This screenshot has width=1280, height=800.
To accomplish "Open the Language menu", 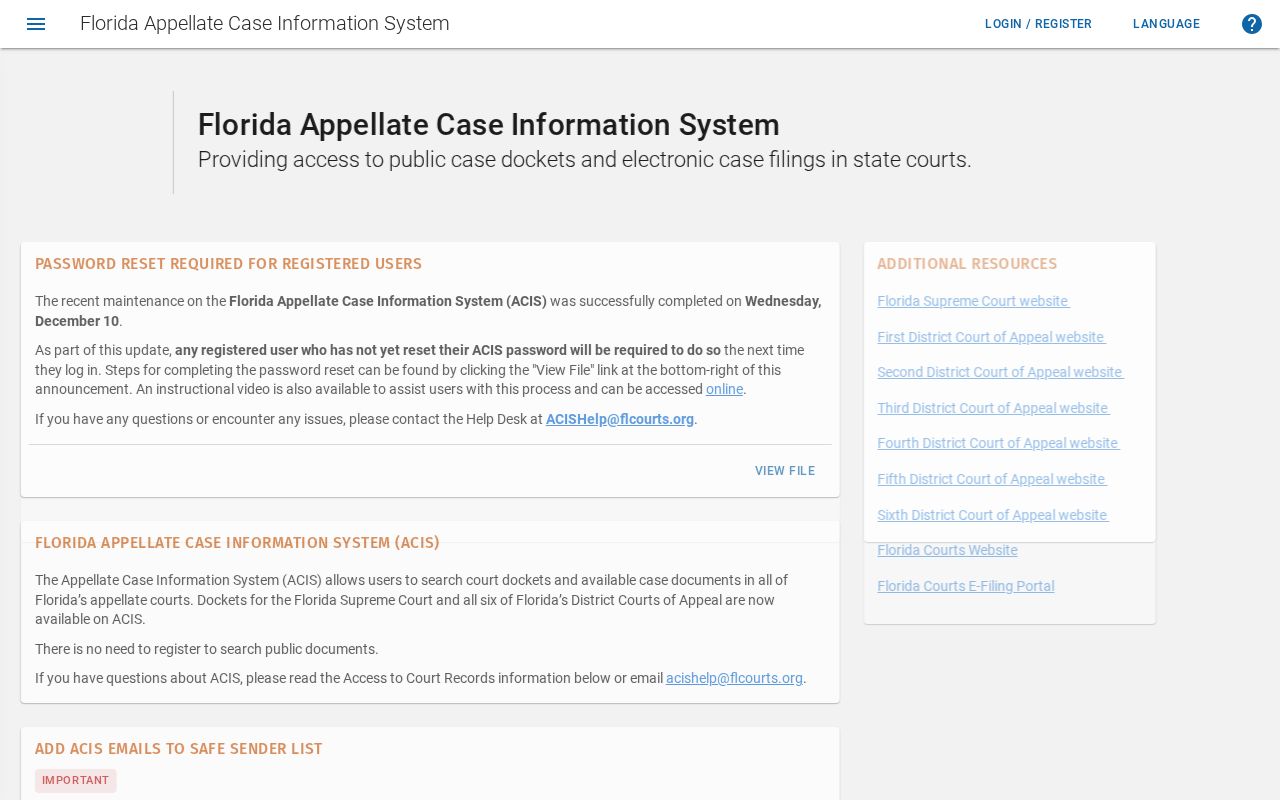I will pyautogui.click(x=1166, y=24).
